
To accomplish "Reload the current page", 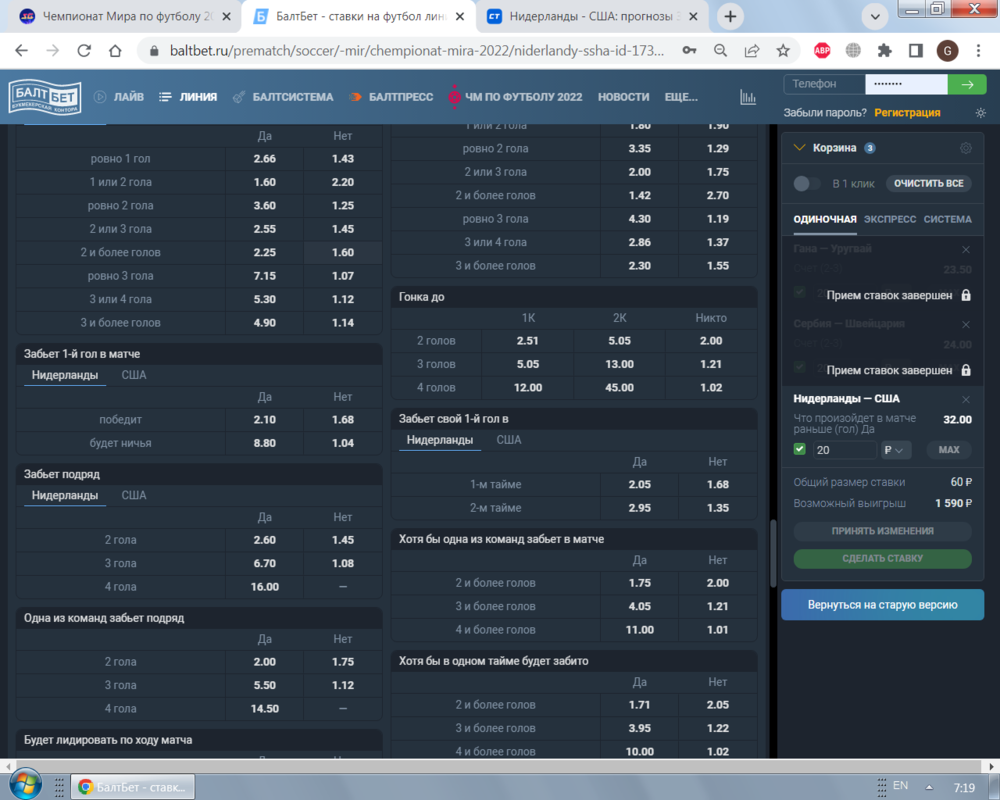I will point(84,51).
